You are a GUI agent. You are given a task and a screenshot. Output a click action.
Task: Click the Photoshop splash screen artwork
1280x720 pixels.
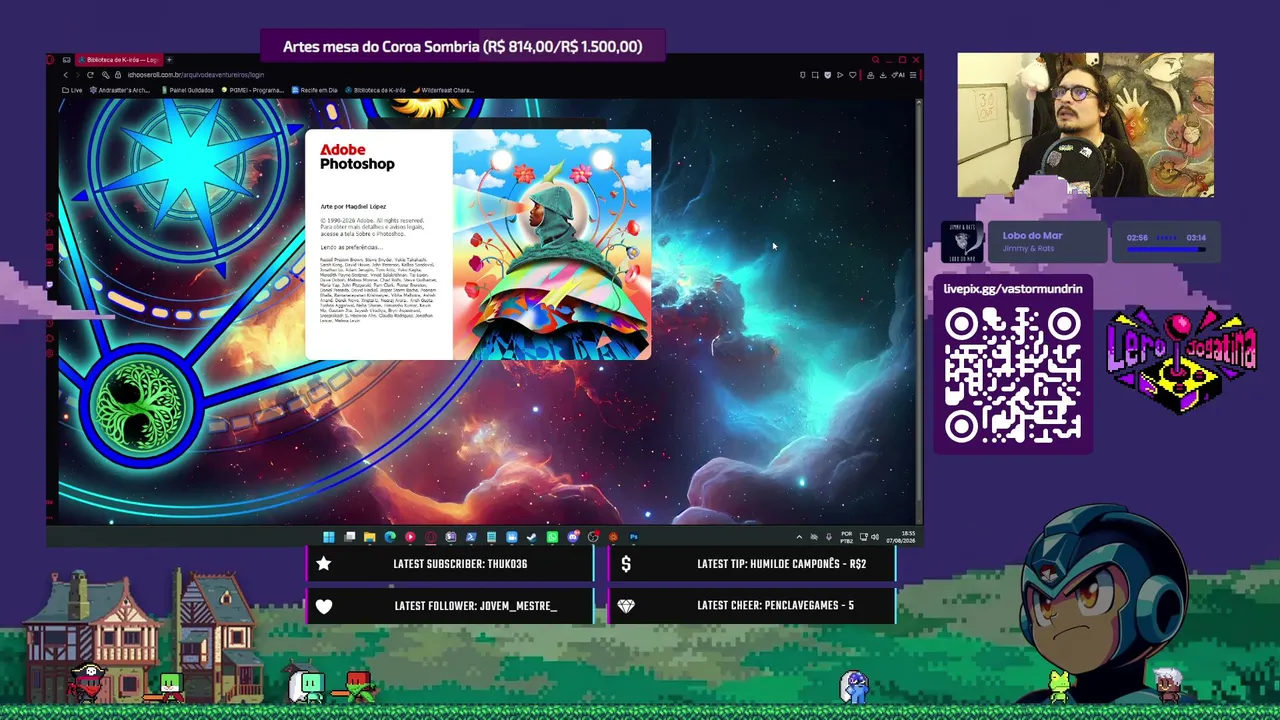(552, 245)
